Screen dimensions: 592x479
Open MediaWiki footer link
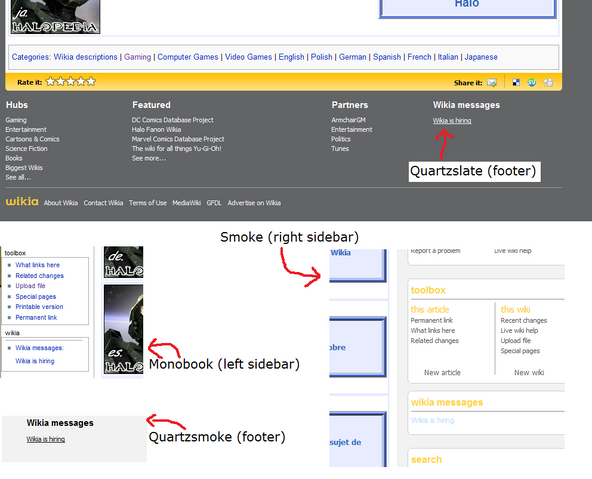click(x=187, y=203)
